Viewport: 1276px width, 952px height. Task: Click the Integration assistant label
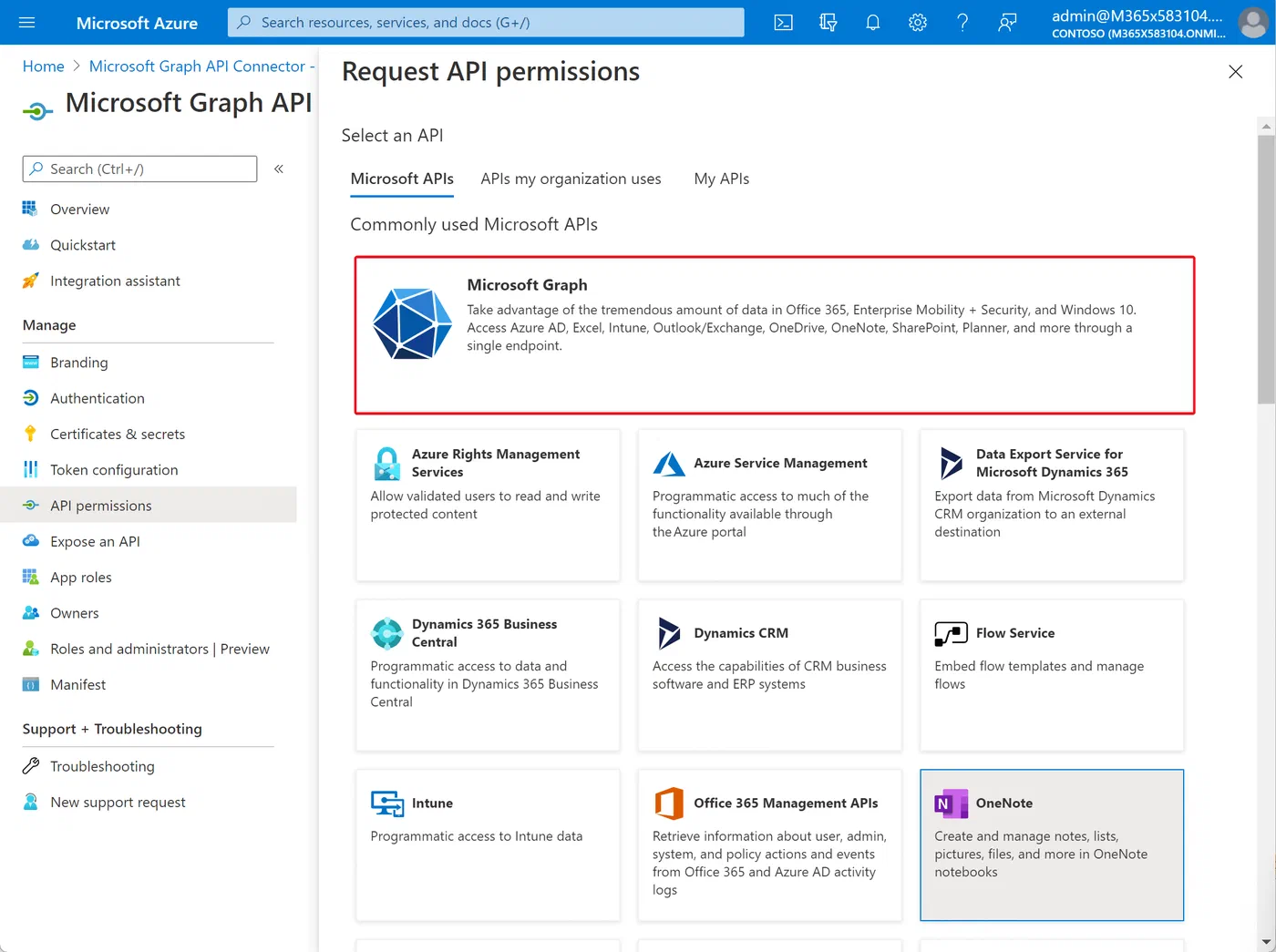[x=115, y=281]
